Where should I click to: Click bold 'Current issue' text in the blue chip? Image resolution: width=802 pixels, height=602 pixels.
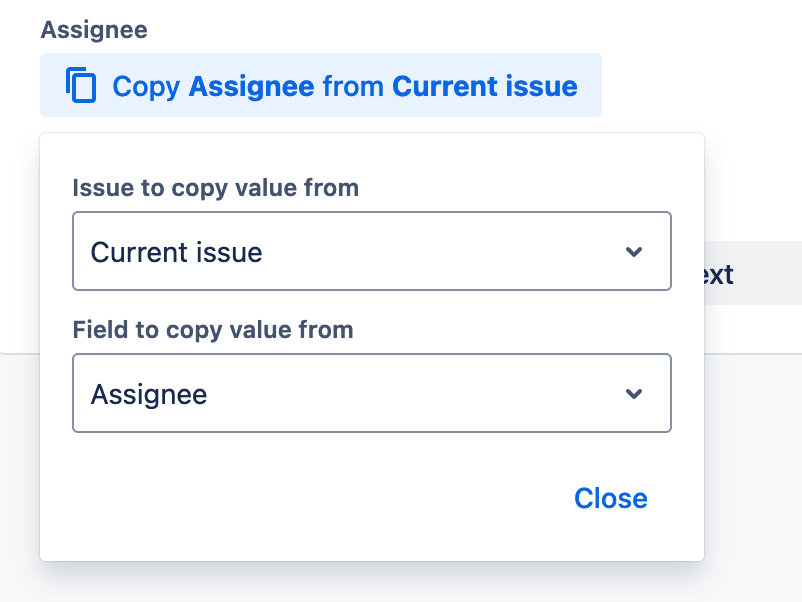(485, 86)
